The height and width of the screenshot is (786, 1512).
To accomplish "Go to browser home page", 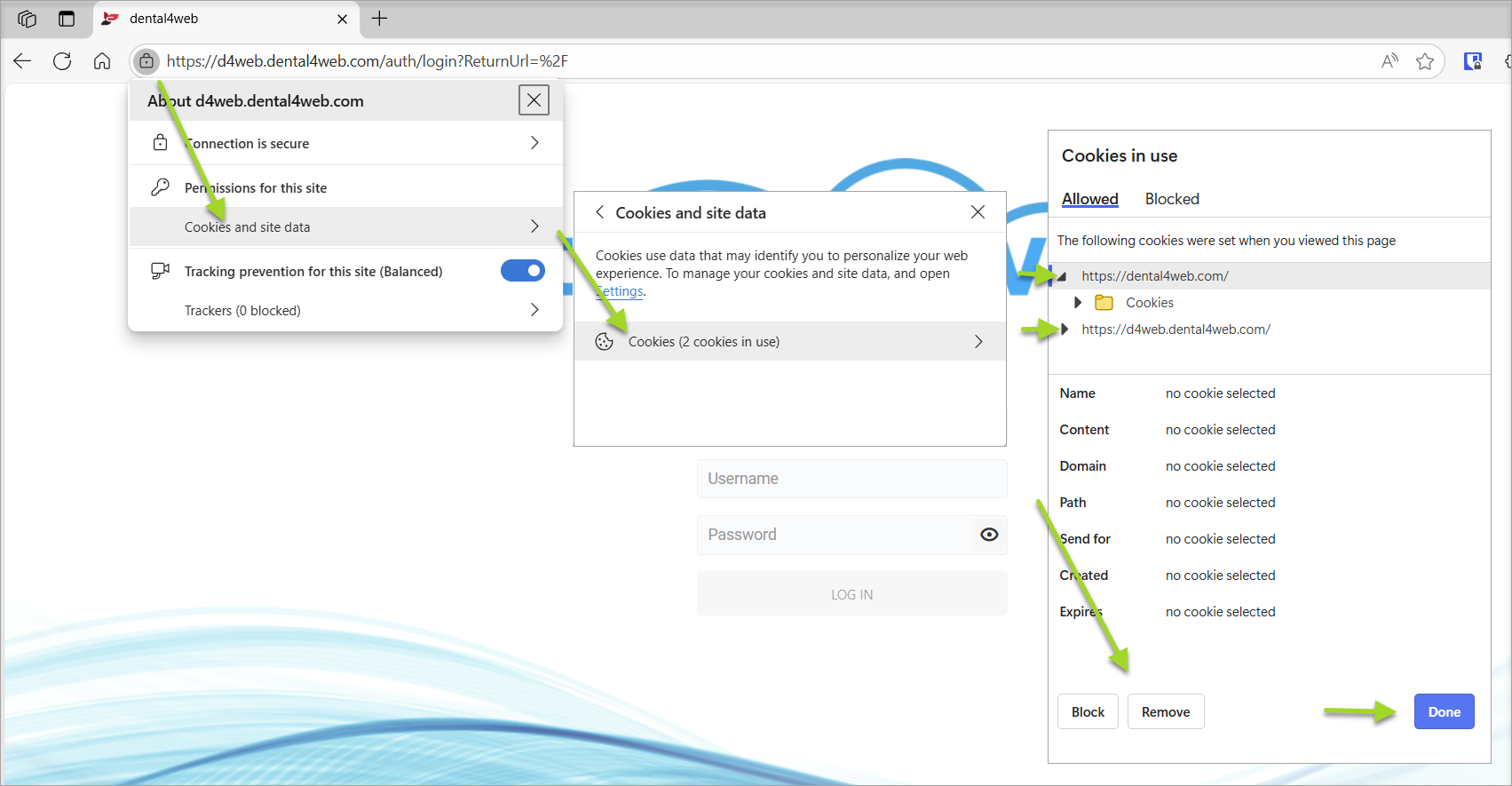I will (x=102, y=61).
